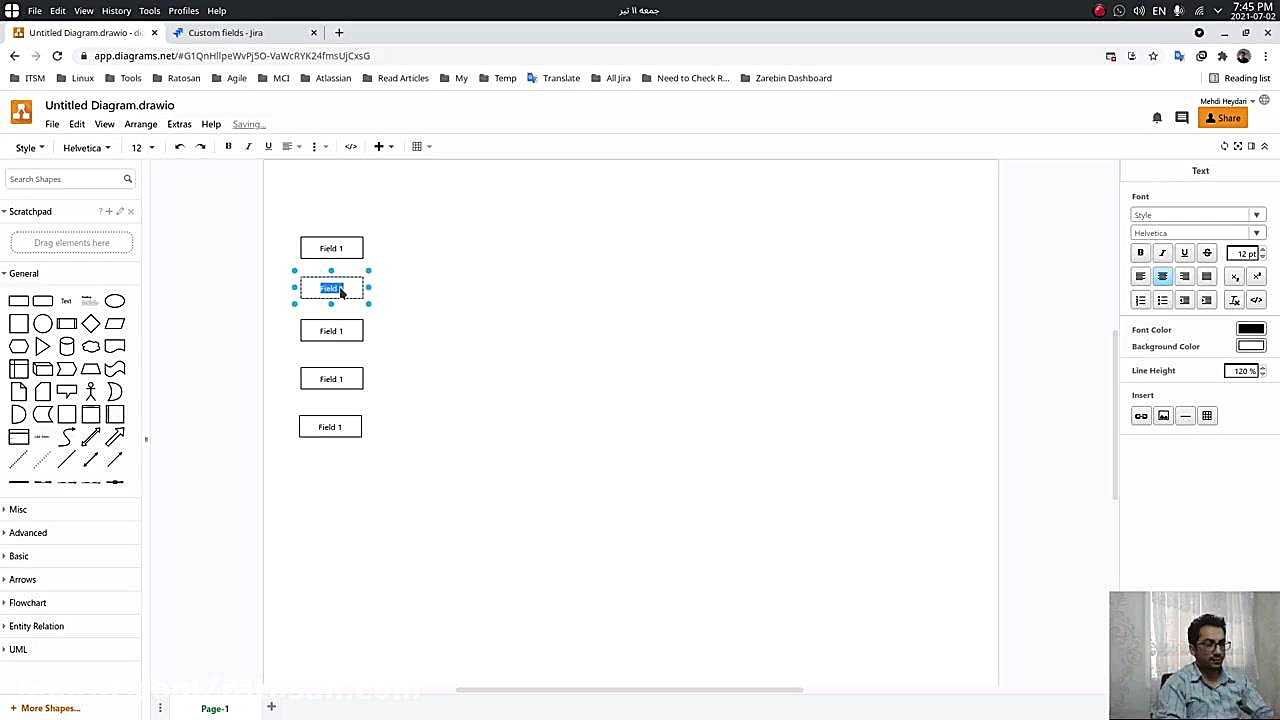Open toolbar table dropdown
Viewport: 1280px width, 720px height.
coord(422,147)
